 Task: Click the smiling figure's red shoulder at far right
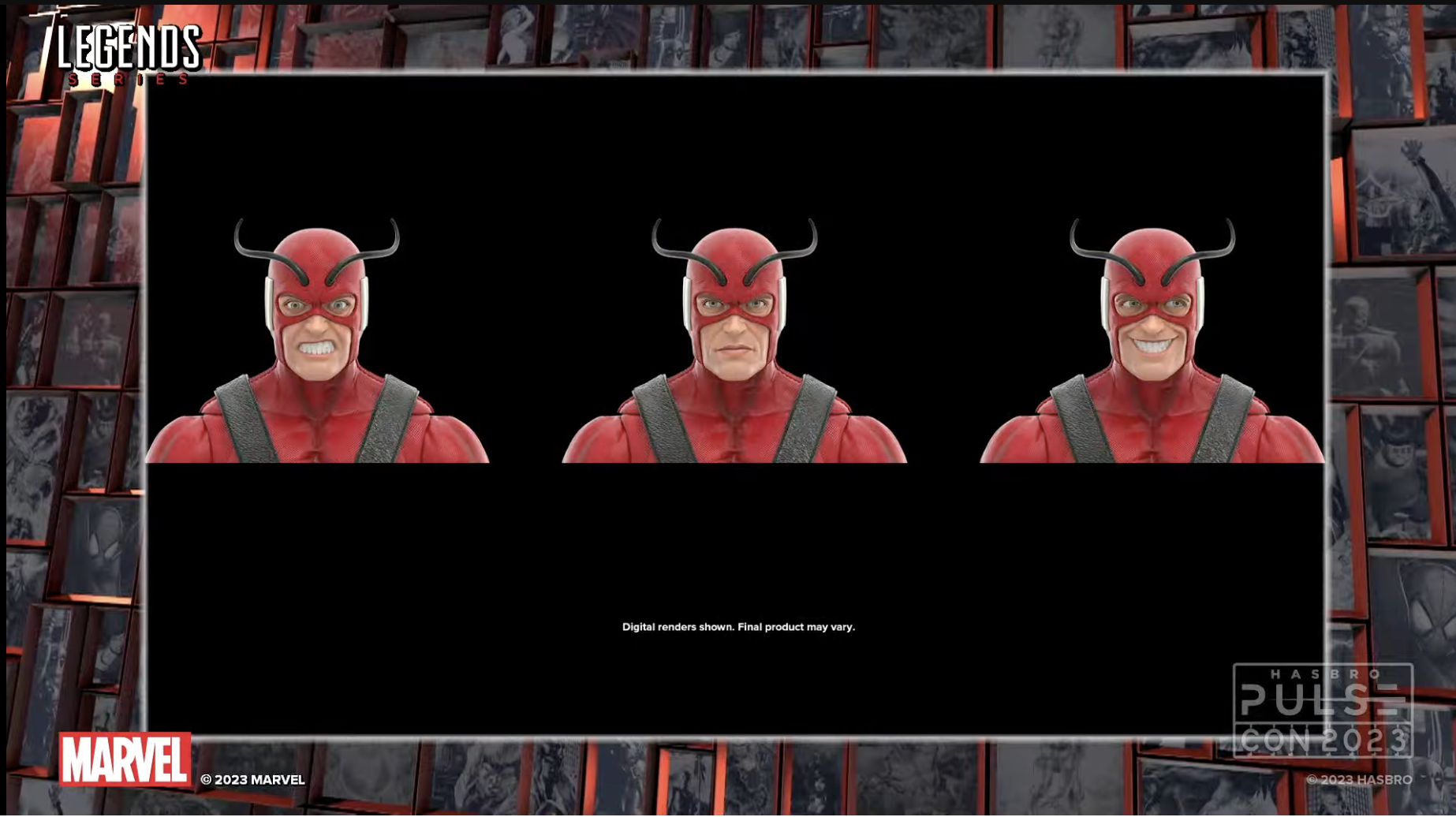[1294, 434]
